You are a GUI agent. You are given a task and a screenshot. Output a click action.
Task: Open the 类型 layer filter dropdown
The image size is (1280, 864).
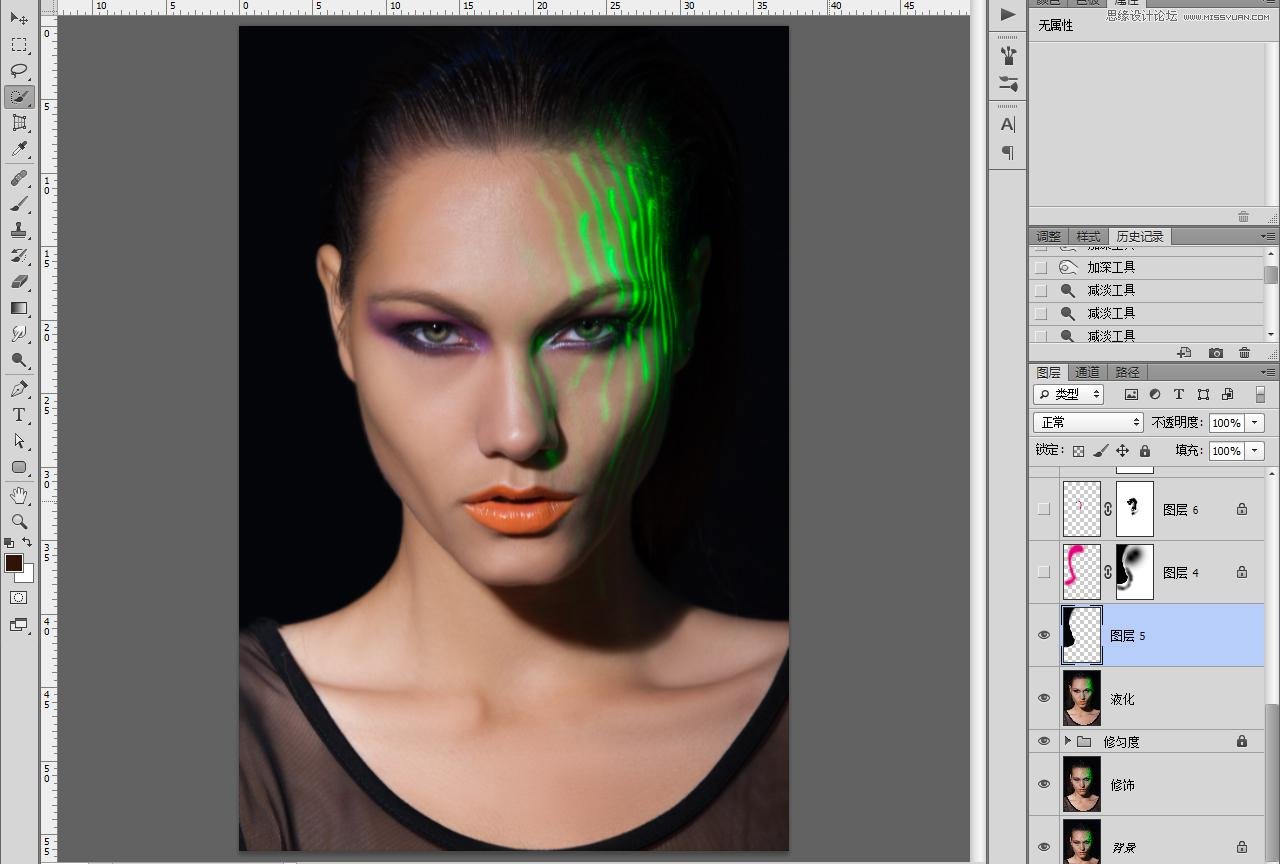click(1068, 395)
